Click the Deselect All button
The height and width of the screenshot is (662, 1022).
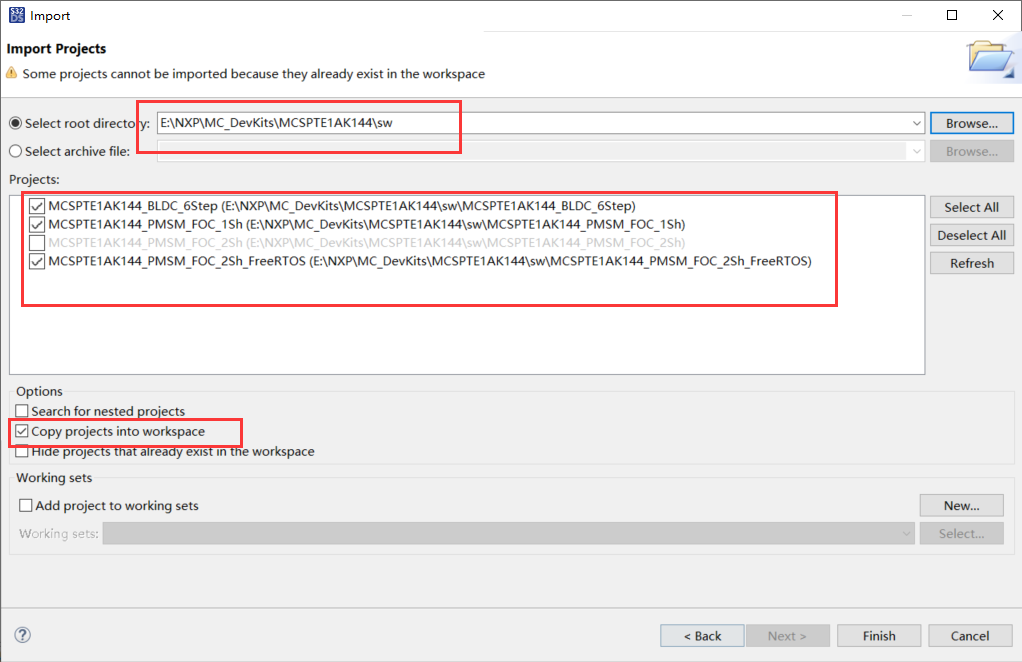972,235
